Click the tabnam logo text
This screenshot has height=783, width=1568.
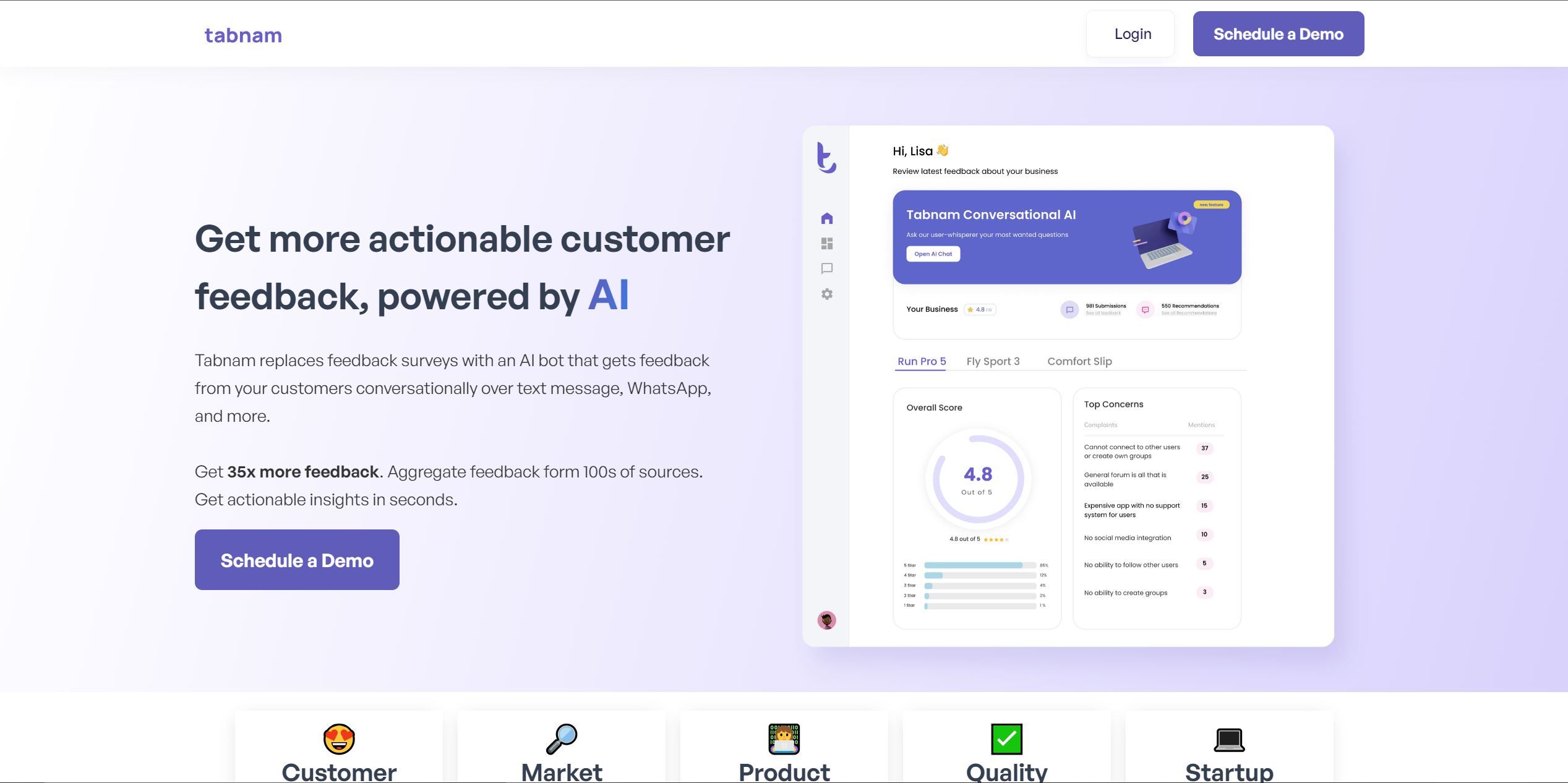[243, 35]
